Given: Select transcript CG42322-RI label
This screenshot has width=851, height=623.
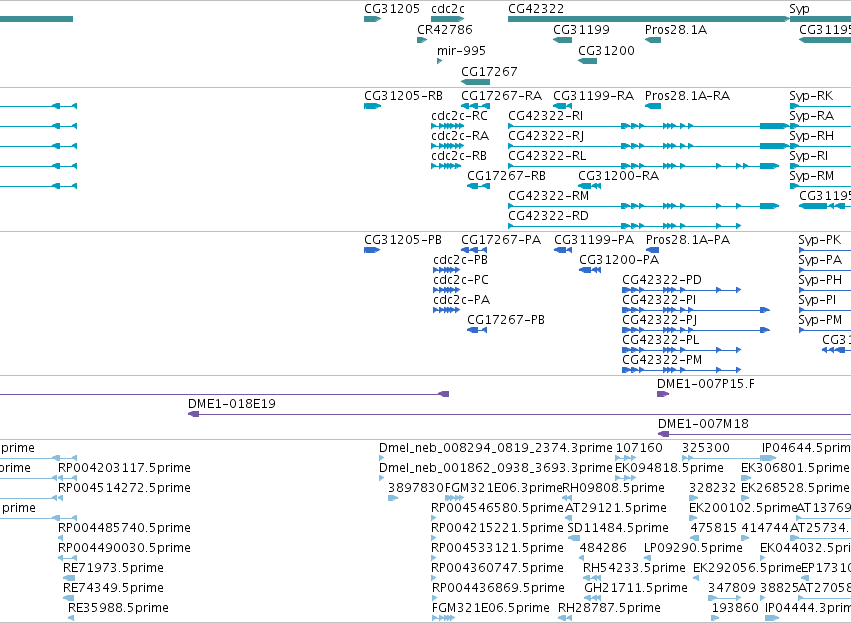Looking at the screenshot, I should point(546,116).
